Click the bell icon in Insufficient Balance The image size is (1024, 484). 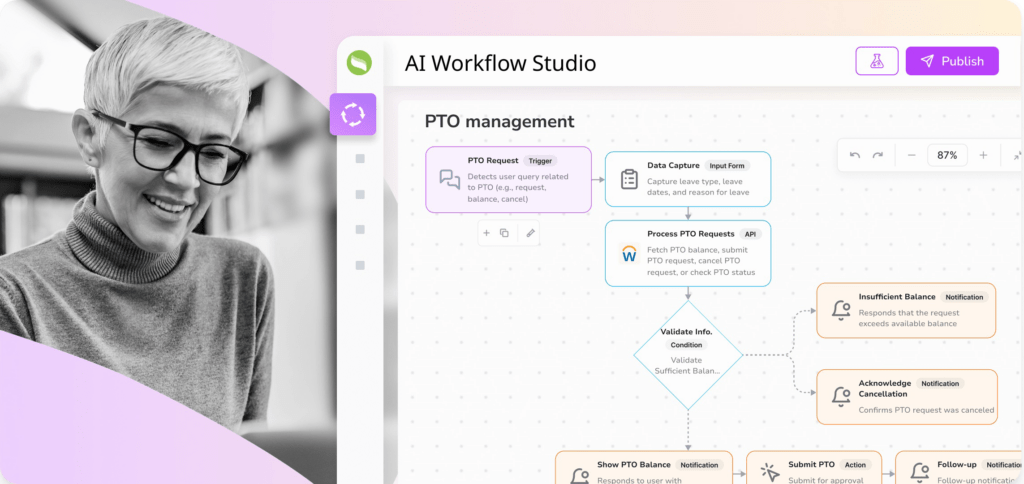click(841, 310)
